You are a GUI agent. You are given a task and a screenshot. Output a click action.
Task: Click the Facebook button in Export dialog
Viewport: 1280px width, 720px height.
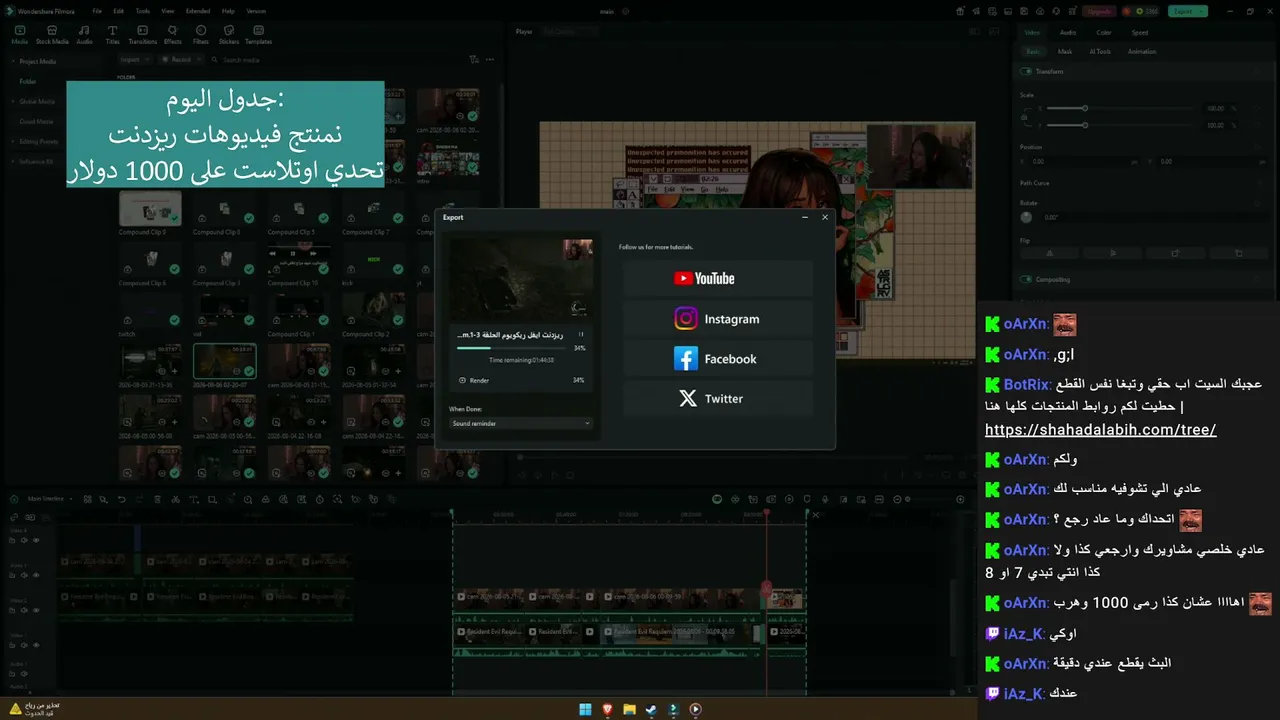(718, 359)
